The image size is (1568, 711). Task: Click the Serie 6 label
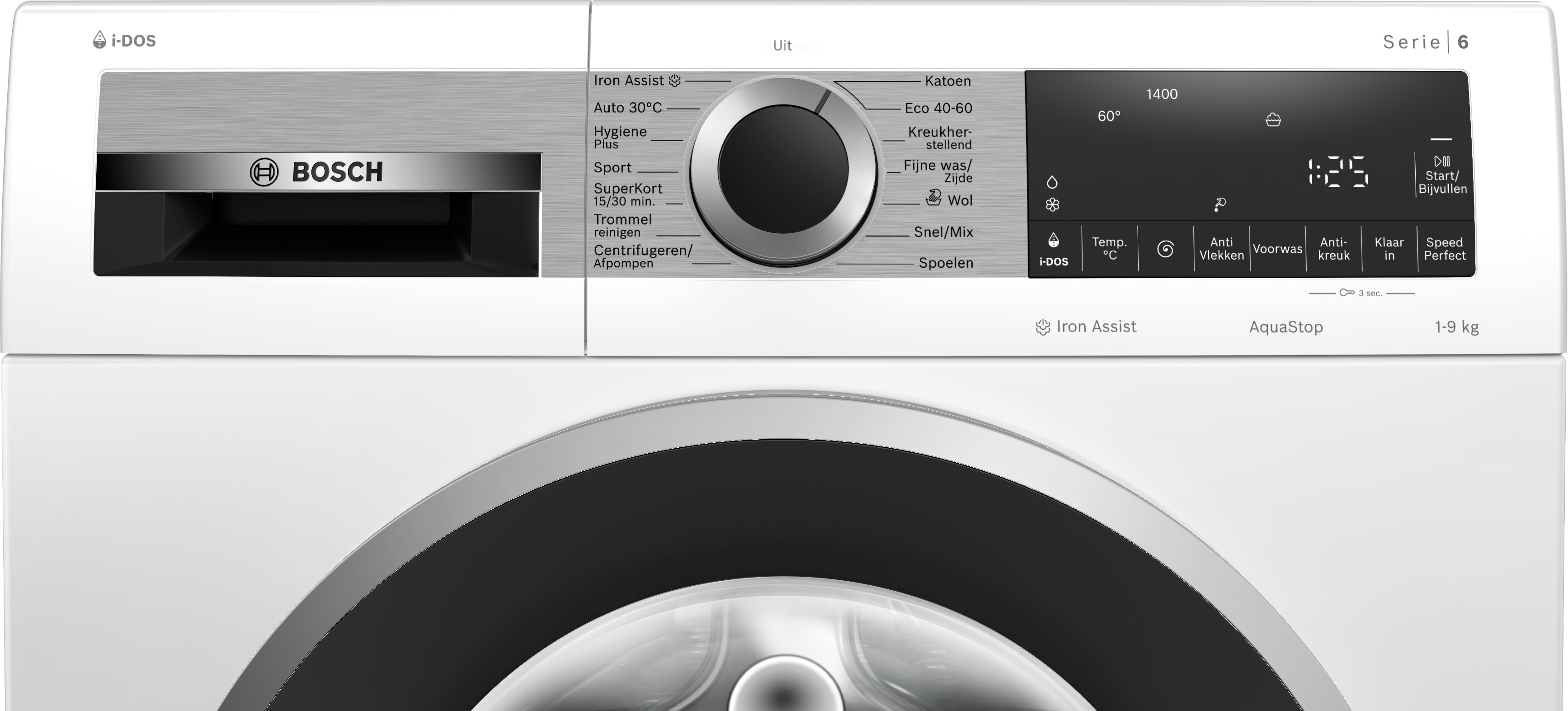pyautogui.click(x=1426, y=42)
